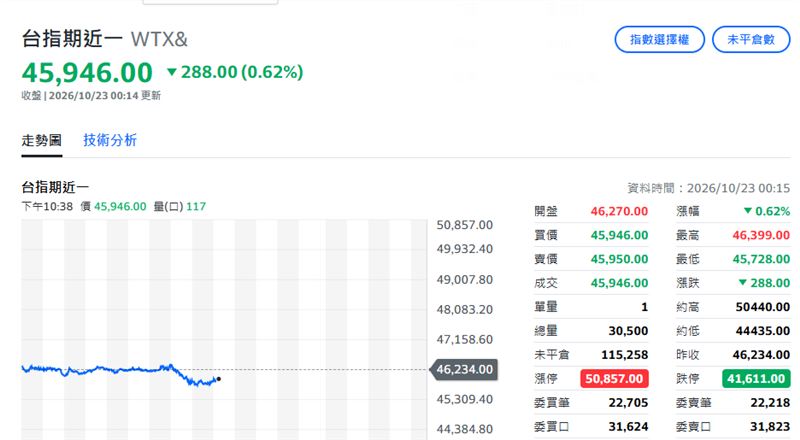Click the 成交 value 45,946.00
The width and height of the screenshot is (800, 440).
coord(619,283)
